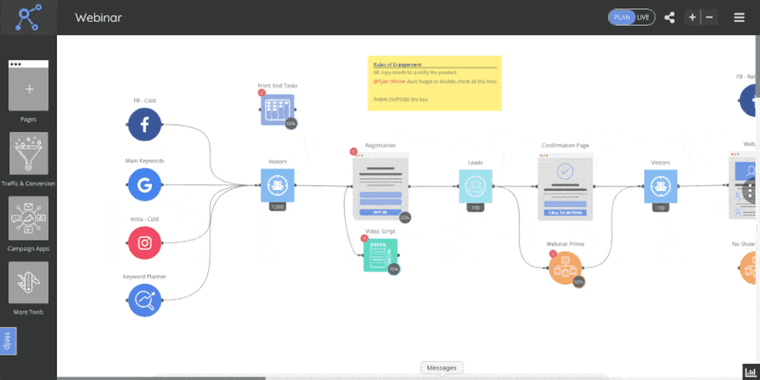Zoom in with the plus button
This screenshot has height=380, width=760.
click(x=692, y=17)
